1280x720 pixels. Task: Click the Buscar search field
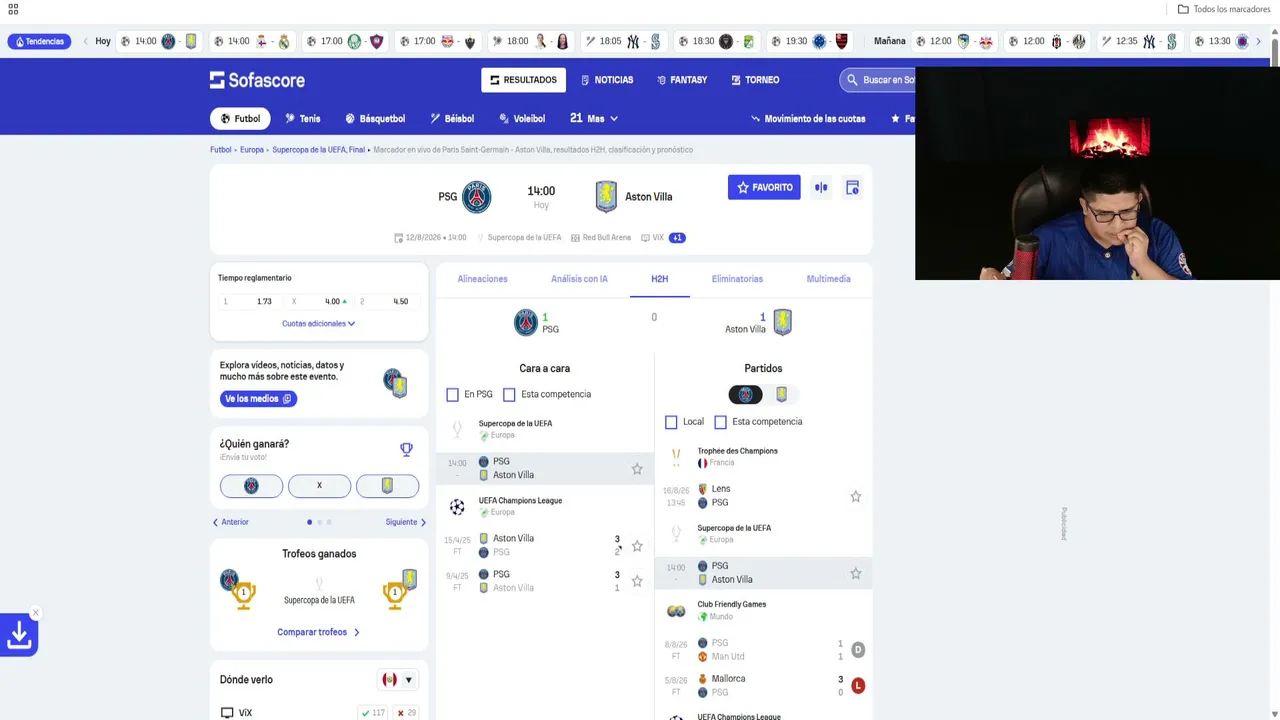878,80
